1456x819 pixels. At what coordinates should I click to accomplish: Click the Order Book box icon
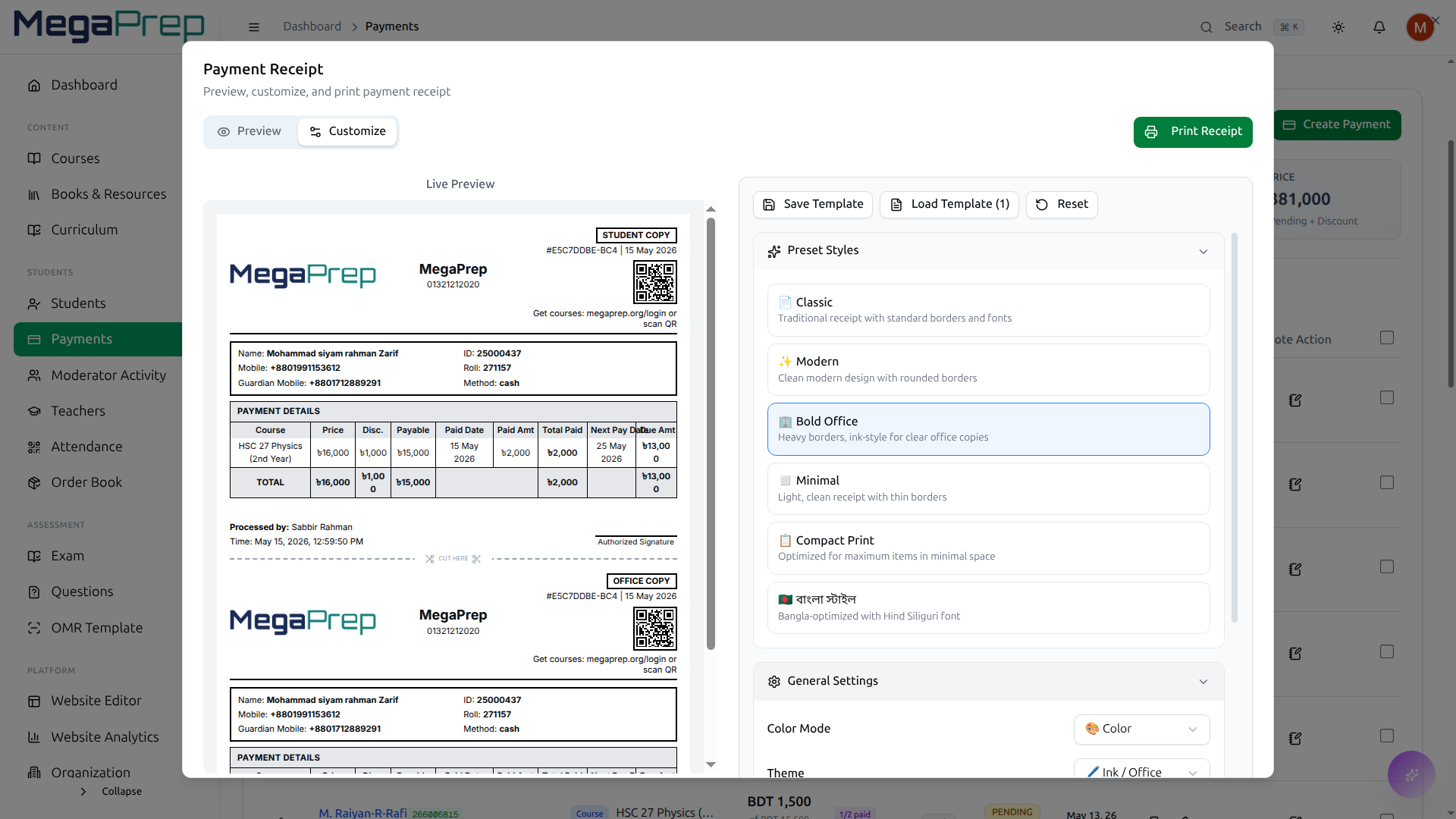(x=34, y=483)
